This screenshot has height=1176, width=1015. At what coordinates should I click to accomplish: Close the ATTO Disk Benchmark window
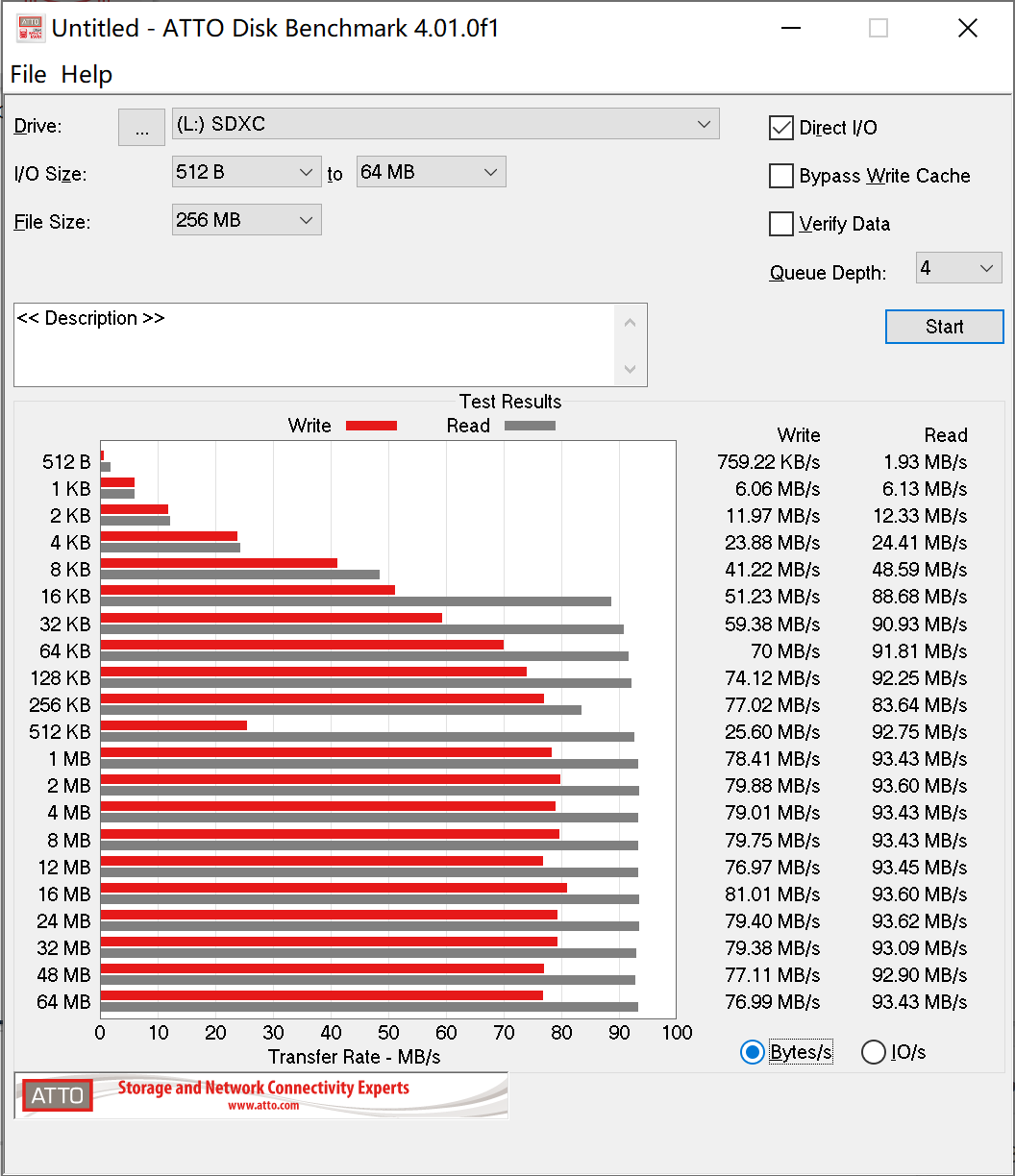(x=968, y=28)
